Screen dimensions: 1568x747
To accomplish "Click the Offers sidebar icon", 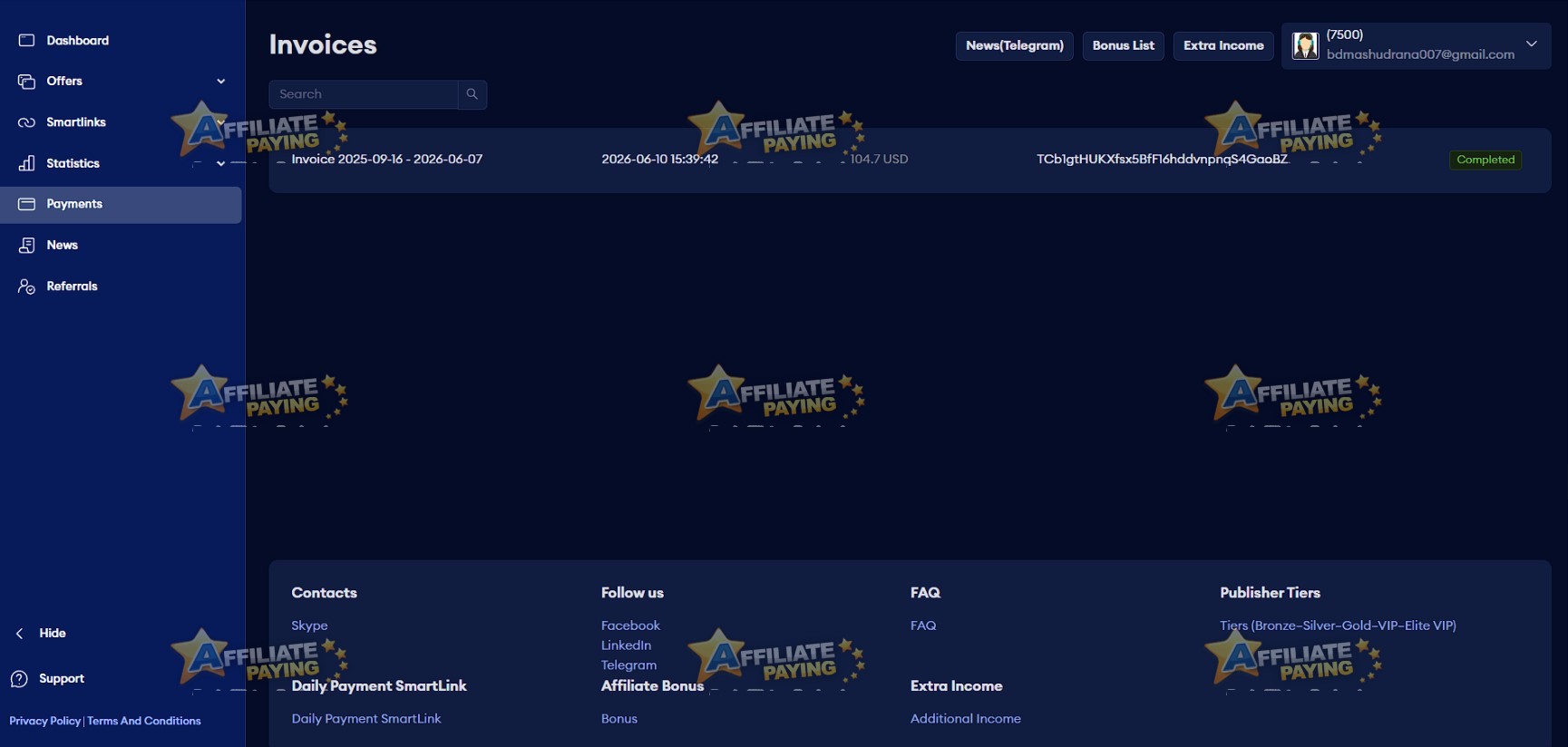I will (x=26, y=82).
